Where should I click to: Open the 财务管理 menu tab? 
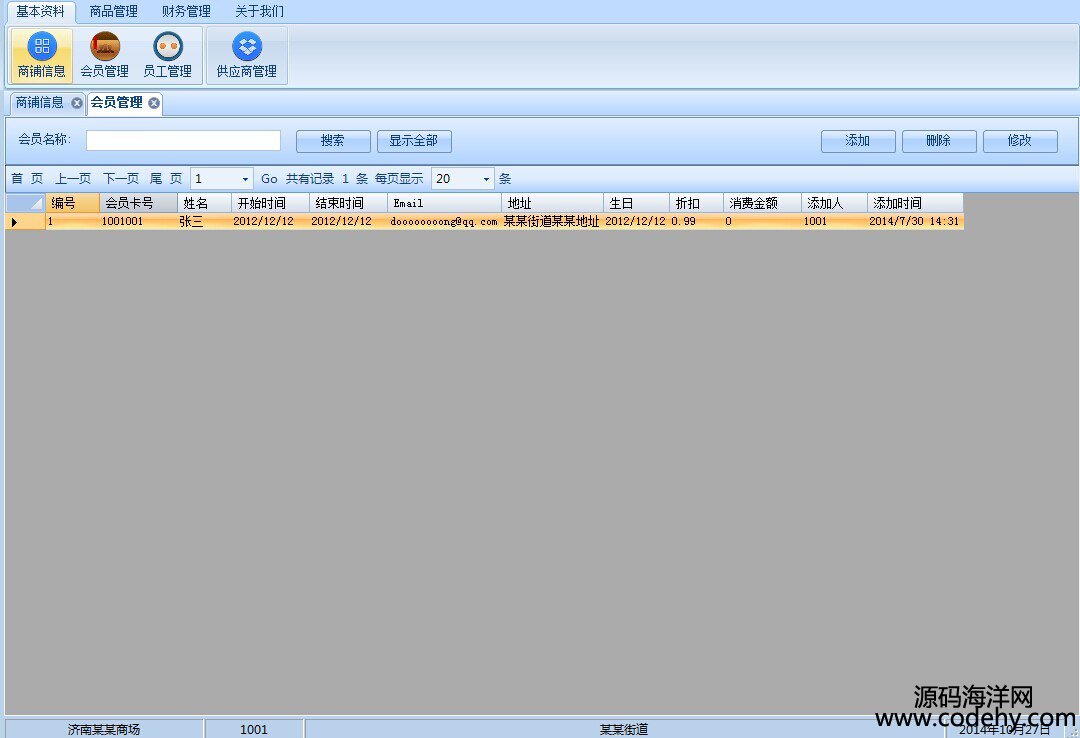click(186, 12)
